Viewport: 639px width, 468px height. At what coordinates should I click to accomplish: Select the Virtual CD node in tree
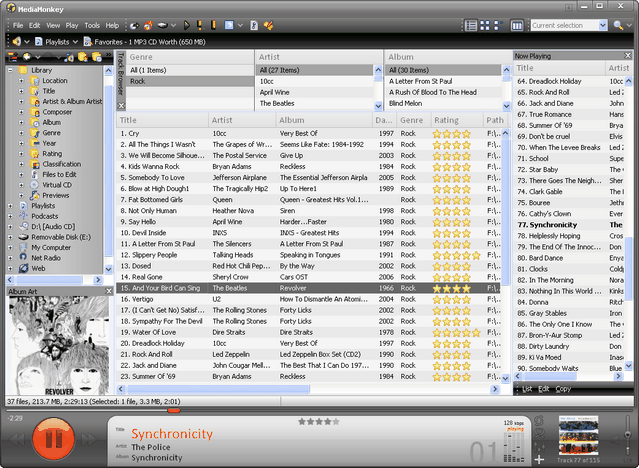tap(57, 185)
